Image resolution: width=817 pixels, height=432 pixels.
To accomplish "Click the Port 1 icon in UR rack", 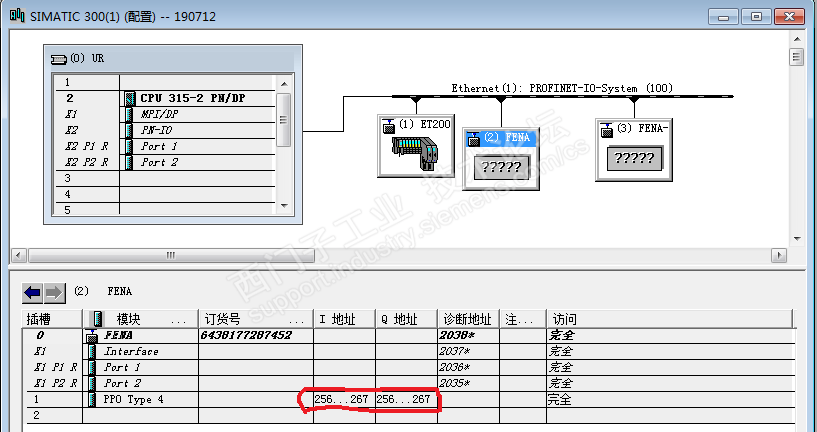I will click(129, 146).
